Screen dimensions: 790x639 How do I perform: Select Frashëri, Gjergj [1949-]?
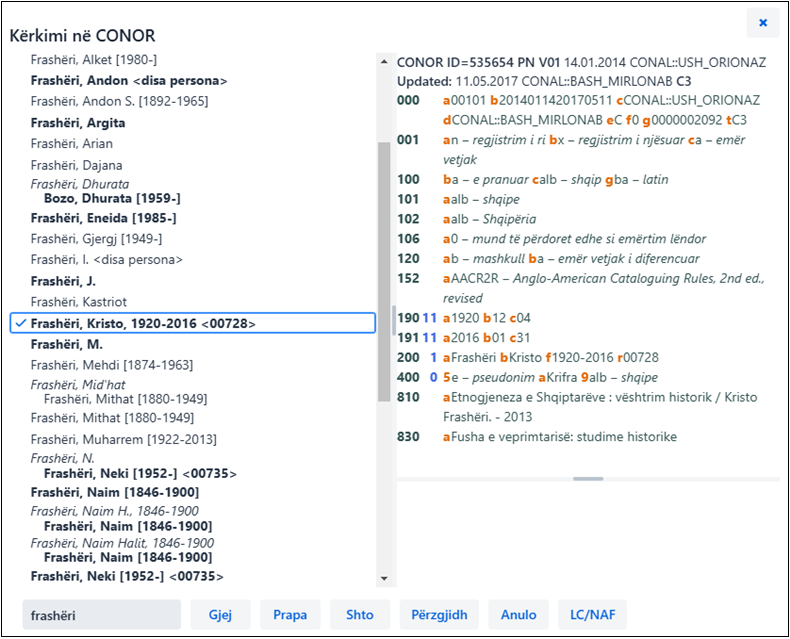(96, 239)
